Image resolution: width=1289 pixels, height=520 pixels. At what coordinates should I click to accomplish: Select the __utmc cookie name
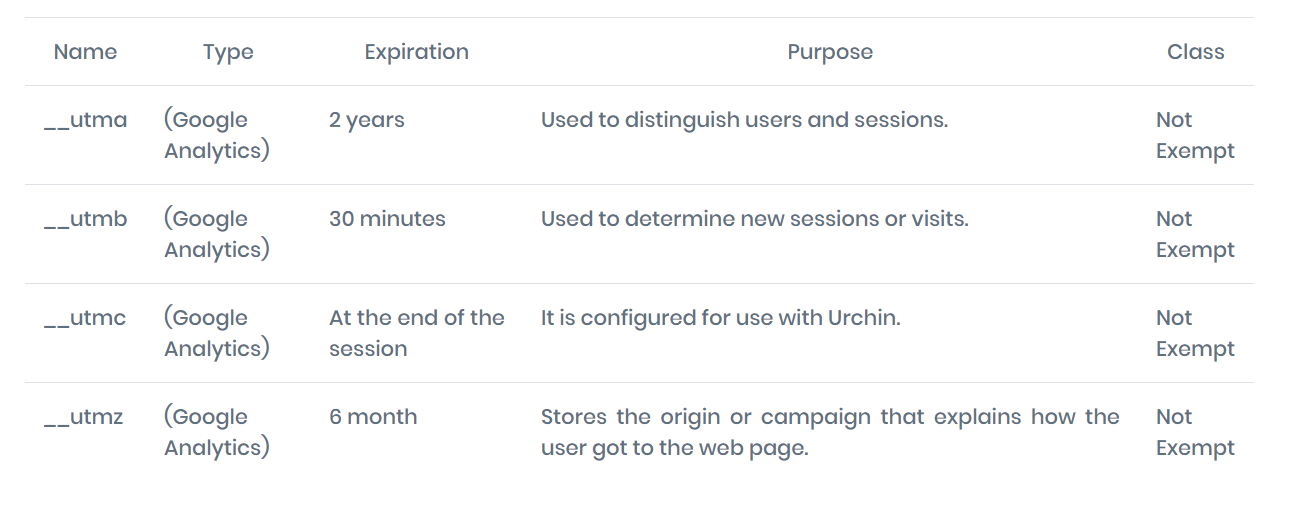[85, 318]
